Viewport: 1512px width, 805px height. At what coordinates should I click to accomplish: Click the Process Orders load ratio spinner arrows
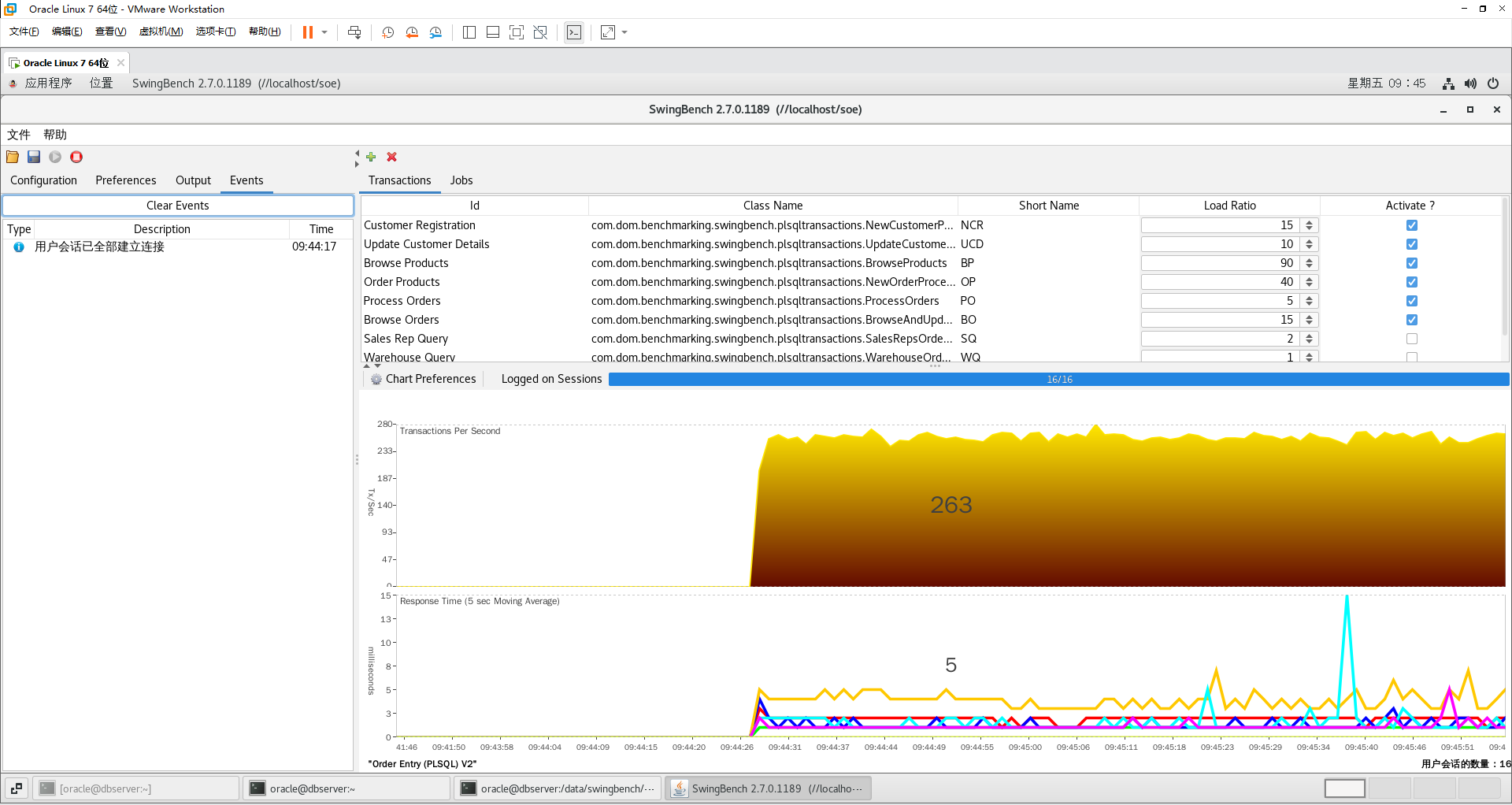click(1310, 301)
